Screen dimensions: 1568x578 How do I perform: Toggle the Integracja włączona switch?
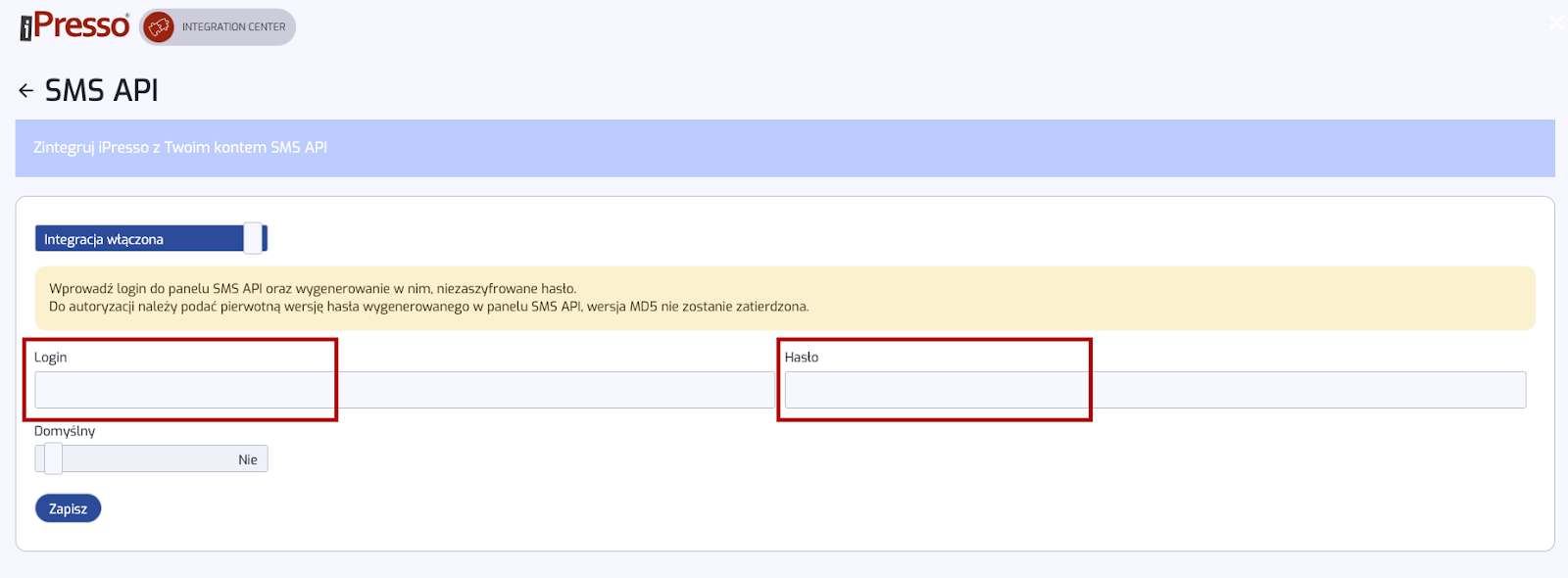coord(151,239)
